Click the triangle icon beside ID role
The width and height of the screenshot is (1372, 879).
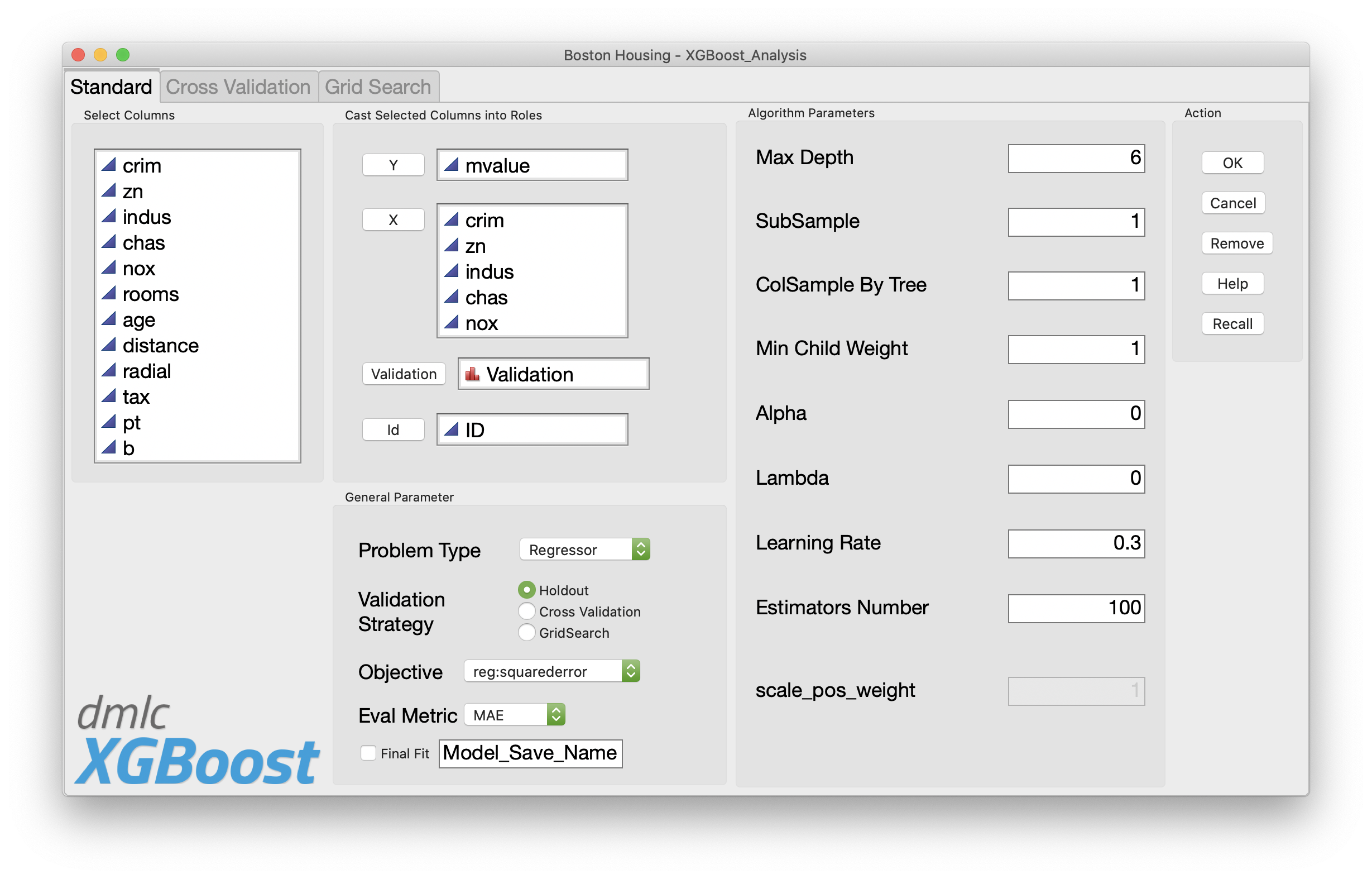coord(451,430)
